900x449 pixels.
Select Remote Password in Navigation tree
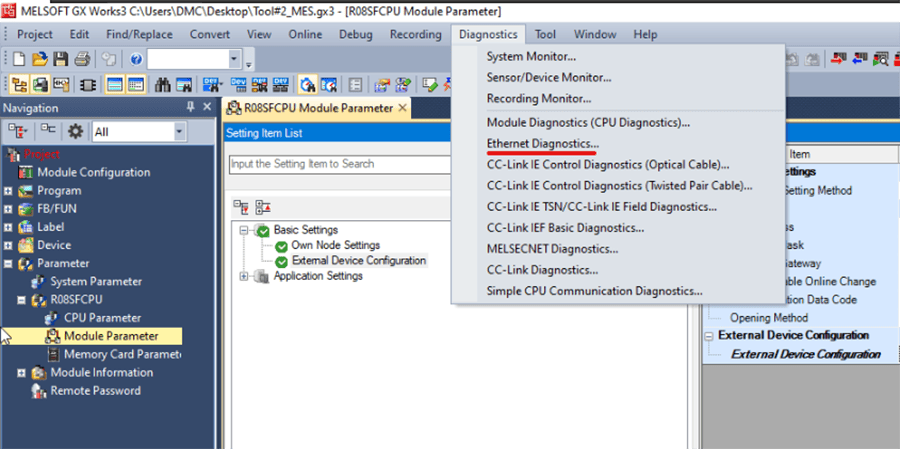[x=95, y=391]
